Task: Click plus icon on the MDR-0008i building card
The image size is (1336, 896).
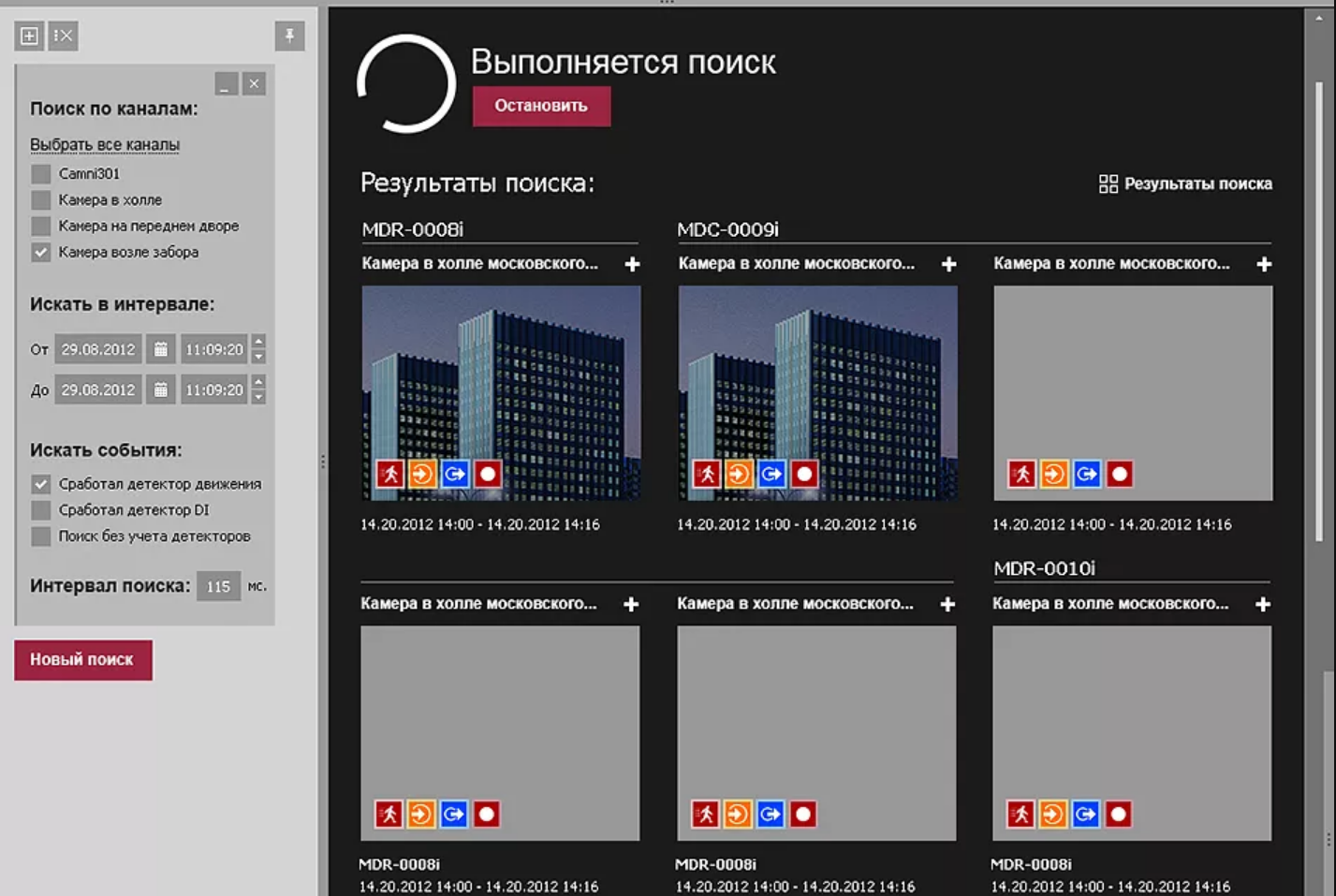Action: (x=633, y=264)
